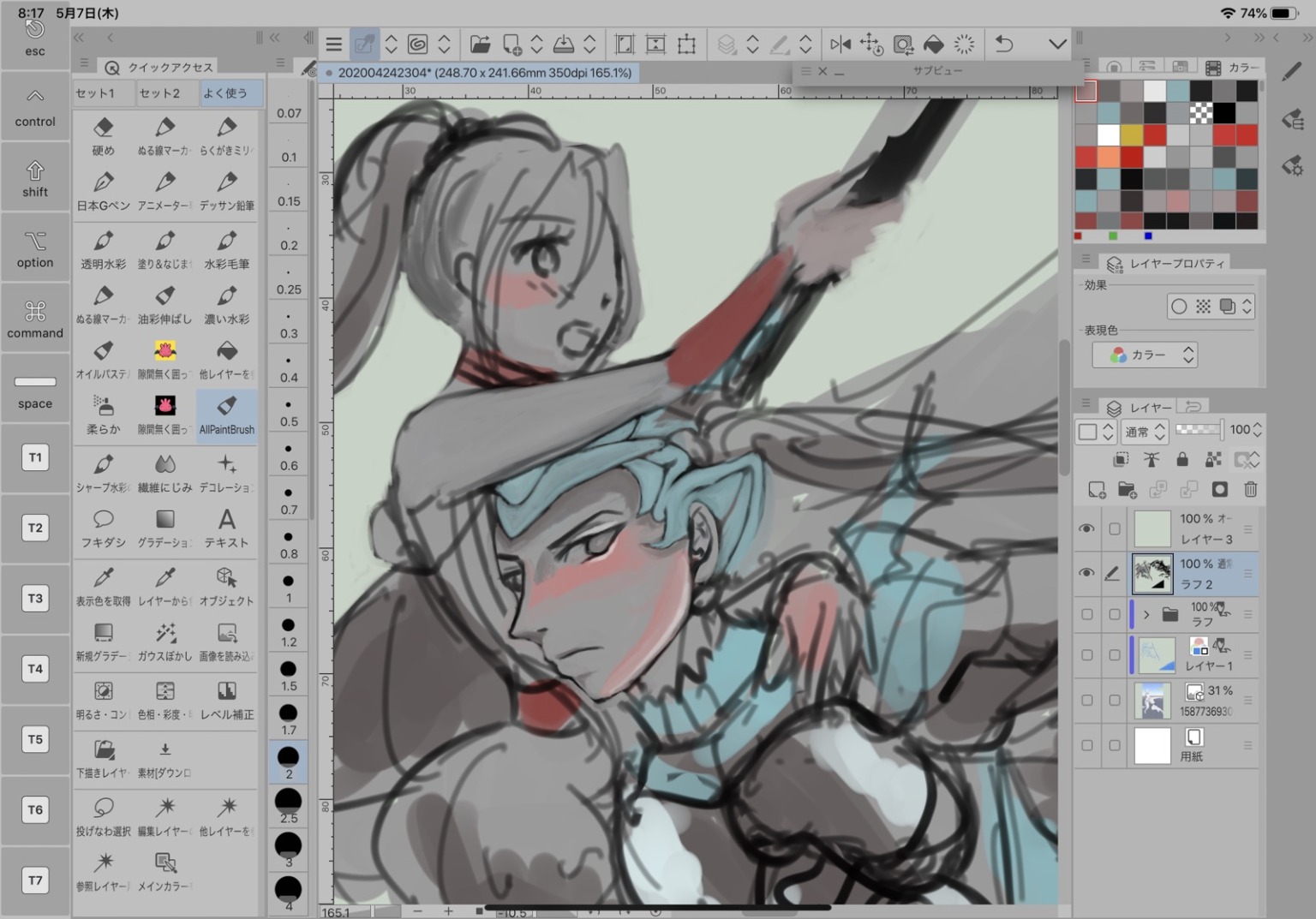Choose the 硬め eraser tool

click(104, 136)
